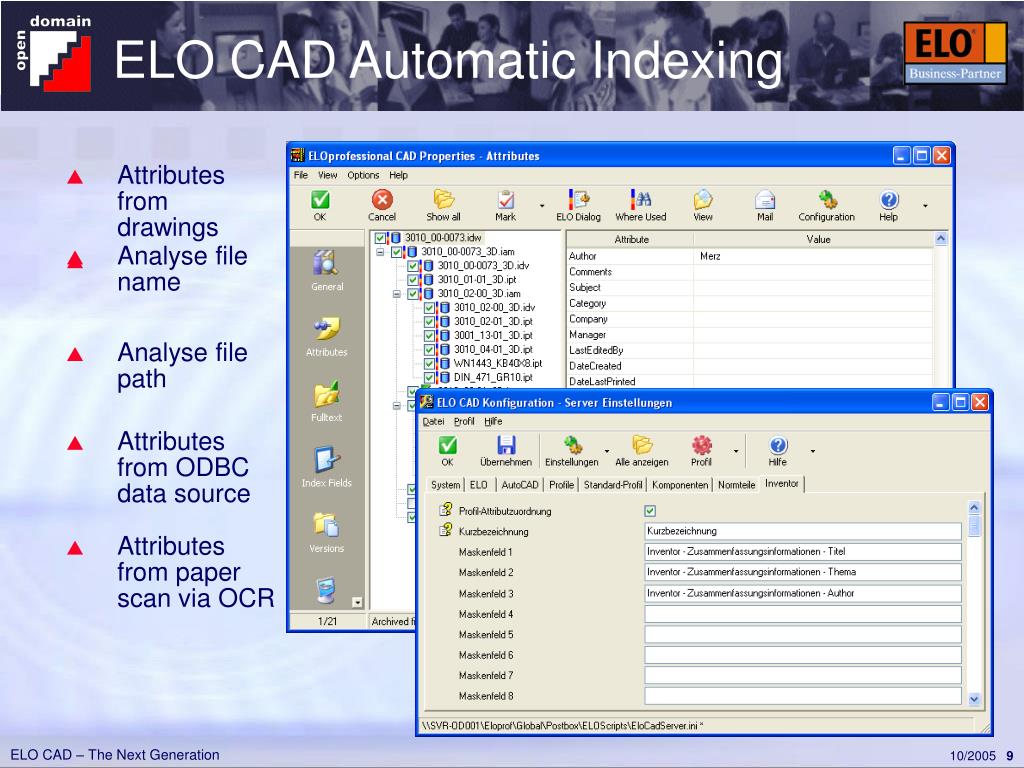The height and width of the screenshot is (768, 1024).
Task: Click the help icon beside Profil-Attributzuordnung
Action: click(x=446, y=509)
